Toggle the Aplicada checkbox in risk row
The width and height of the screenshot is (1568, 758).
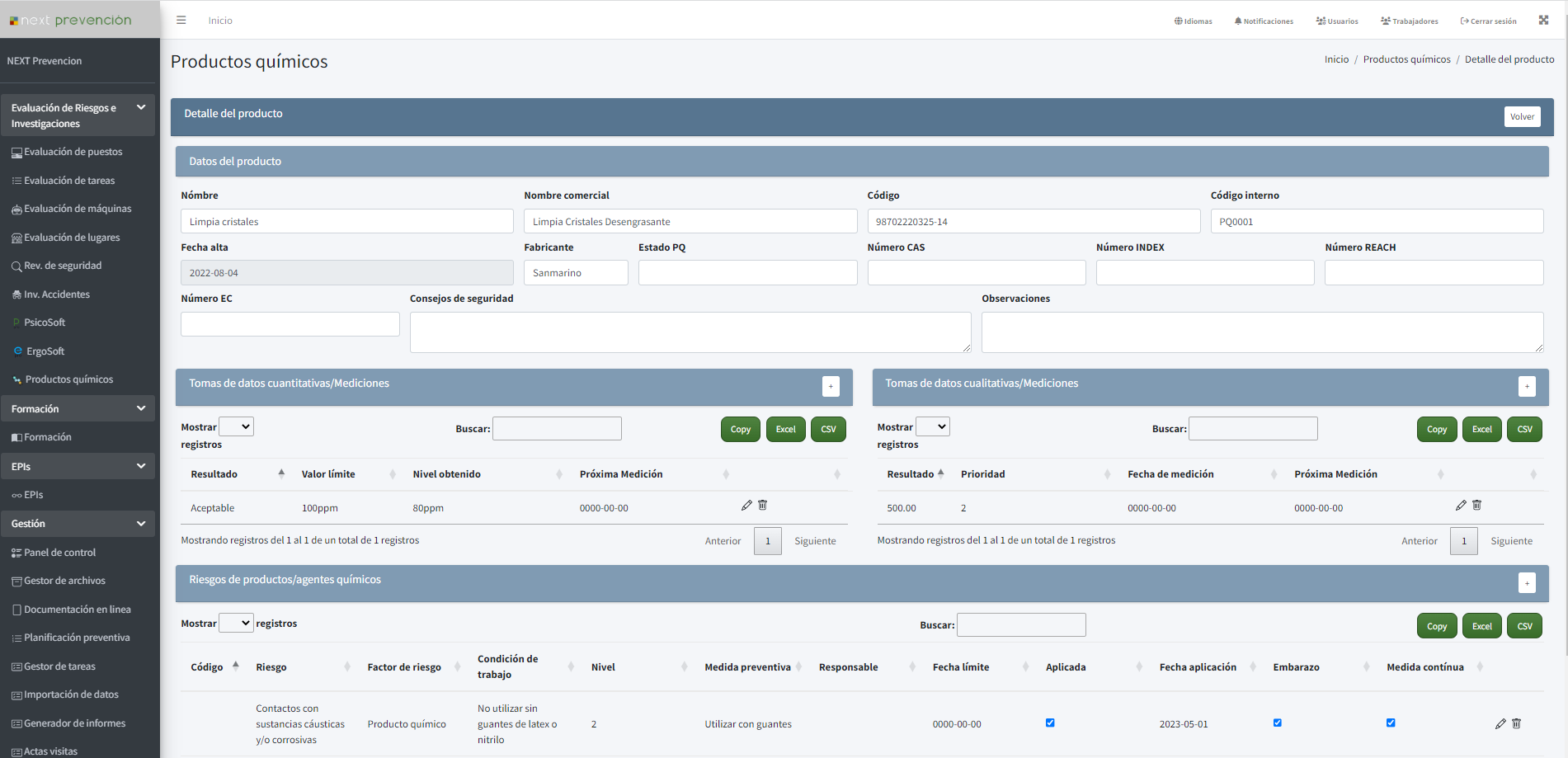[1050, 723]
